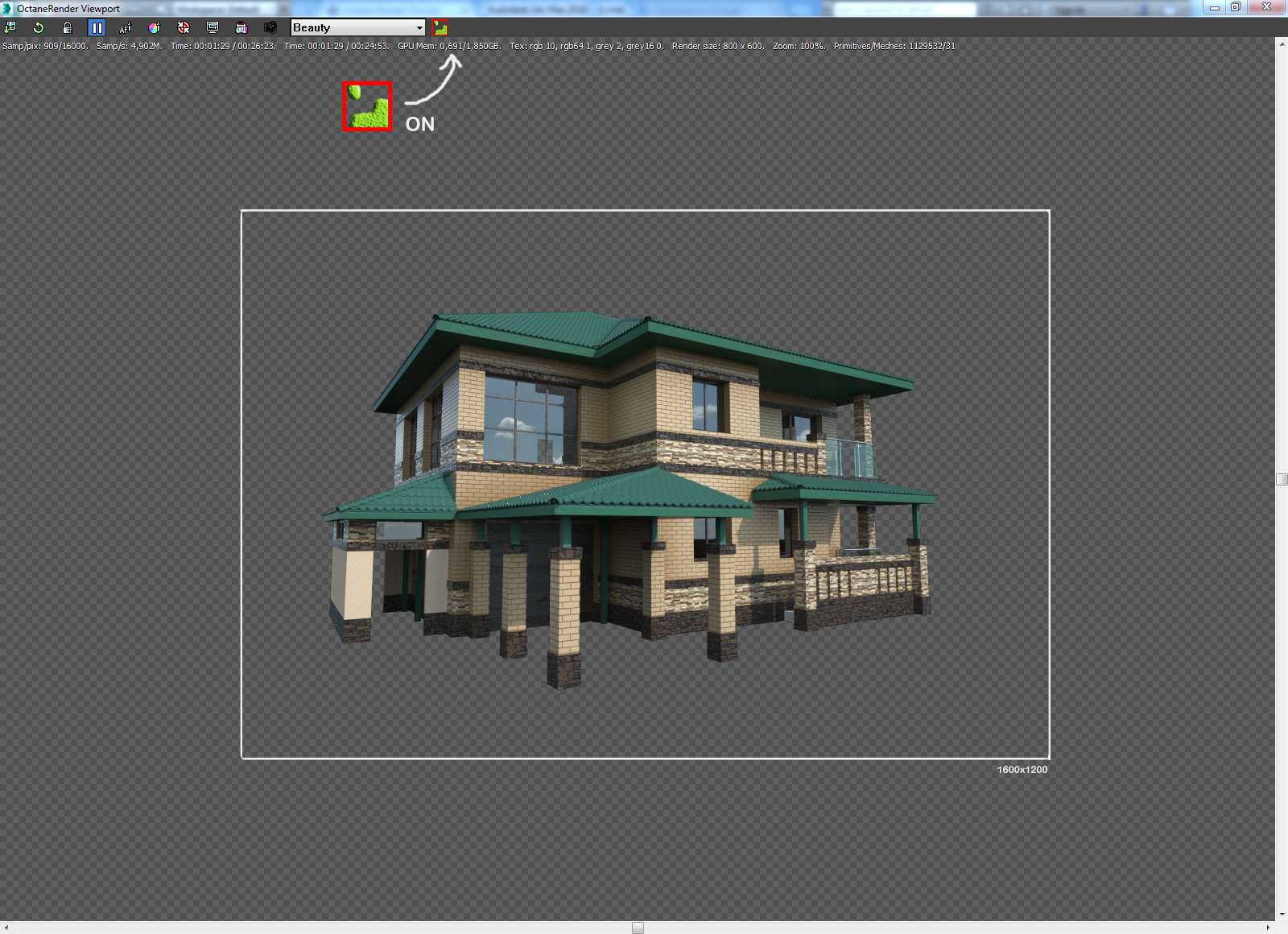
Task: Click the rendered house image
Action: pos(630,499)
